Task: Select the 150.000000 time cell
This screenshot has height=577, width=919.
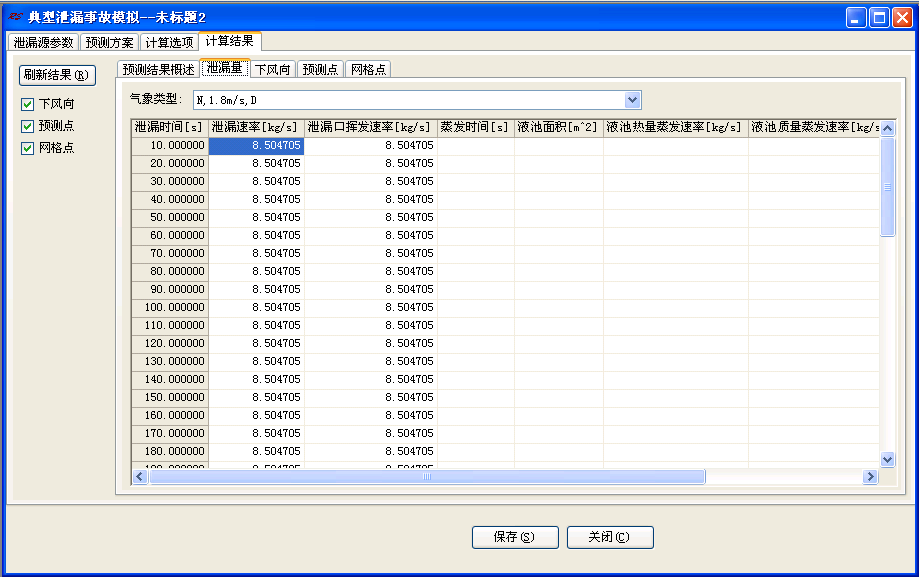Action: [x=170, y=398]
